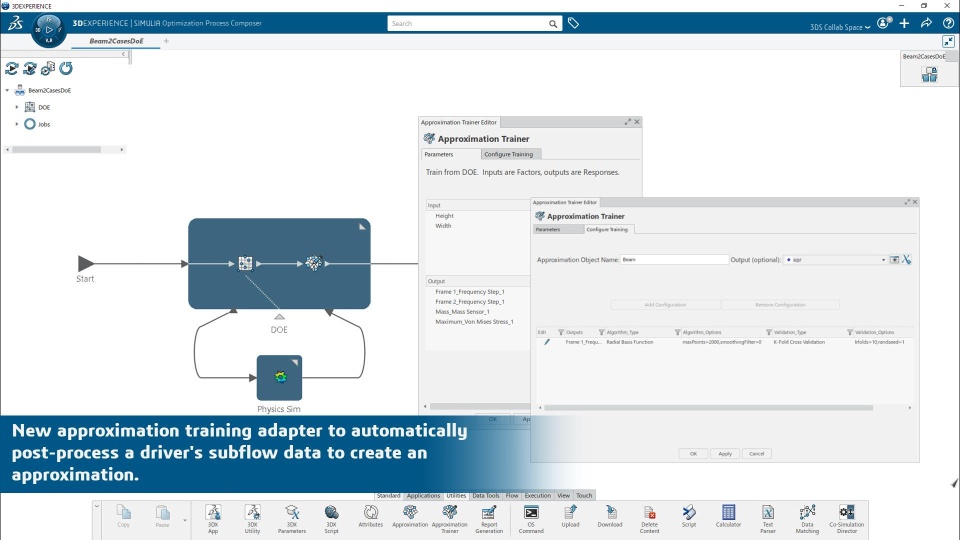Select the Approximation Trainer tool
The width and height of the screenshot is (960, 540).
449,518
